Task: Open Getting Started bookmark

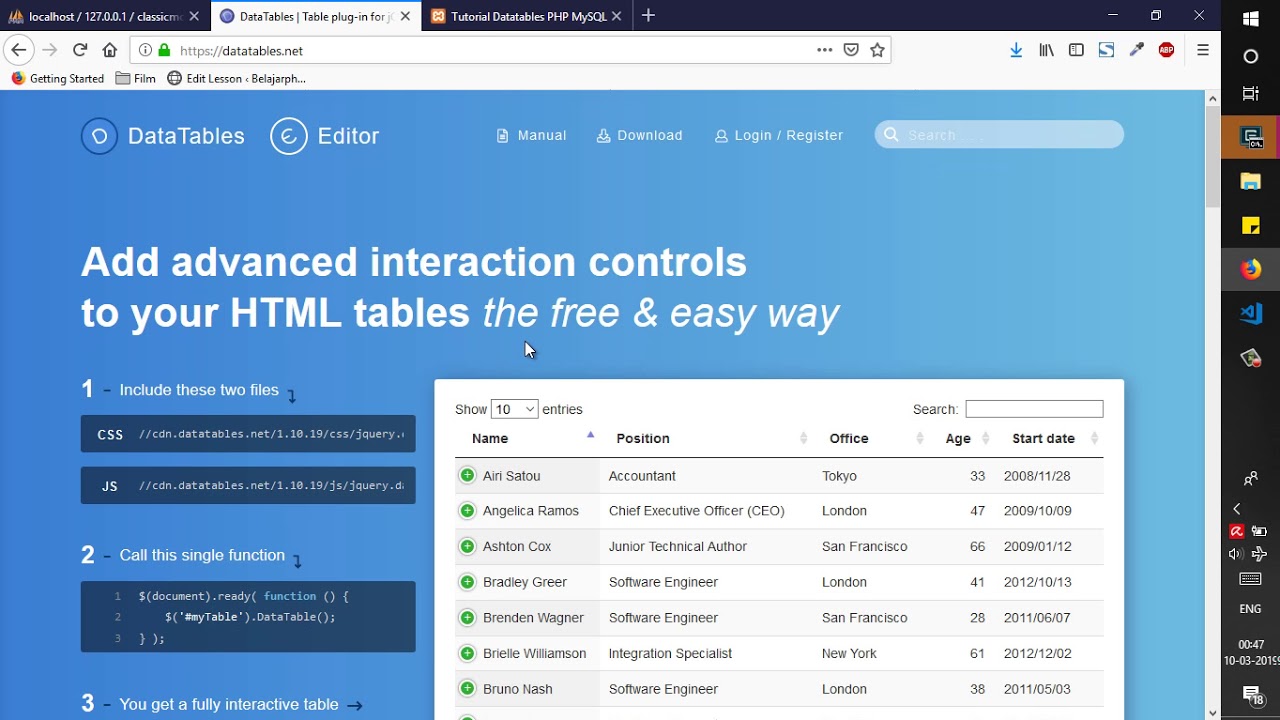Action: tap(57, 78)
